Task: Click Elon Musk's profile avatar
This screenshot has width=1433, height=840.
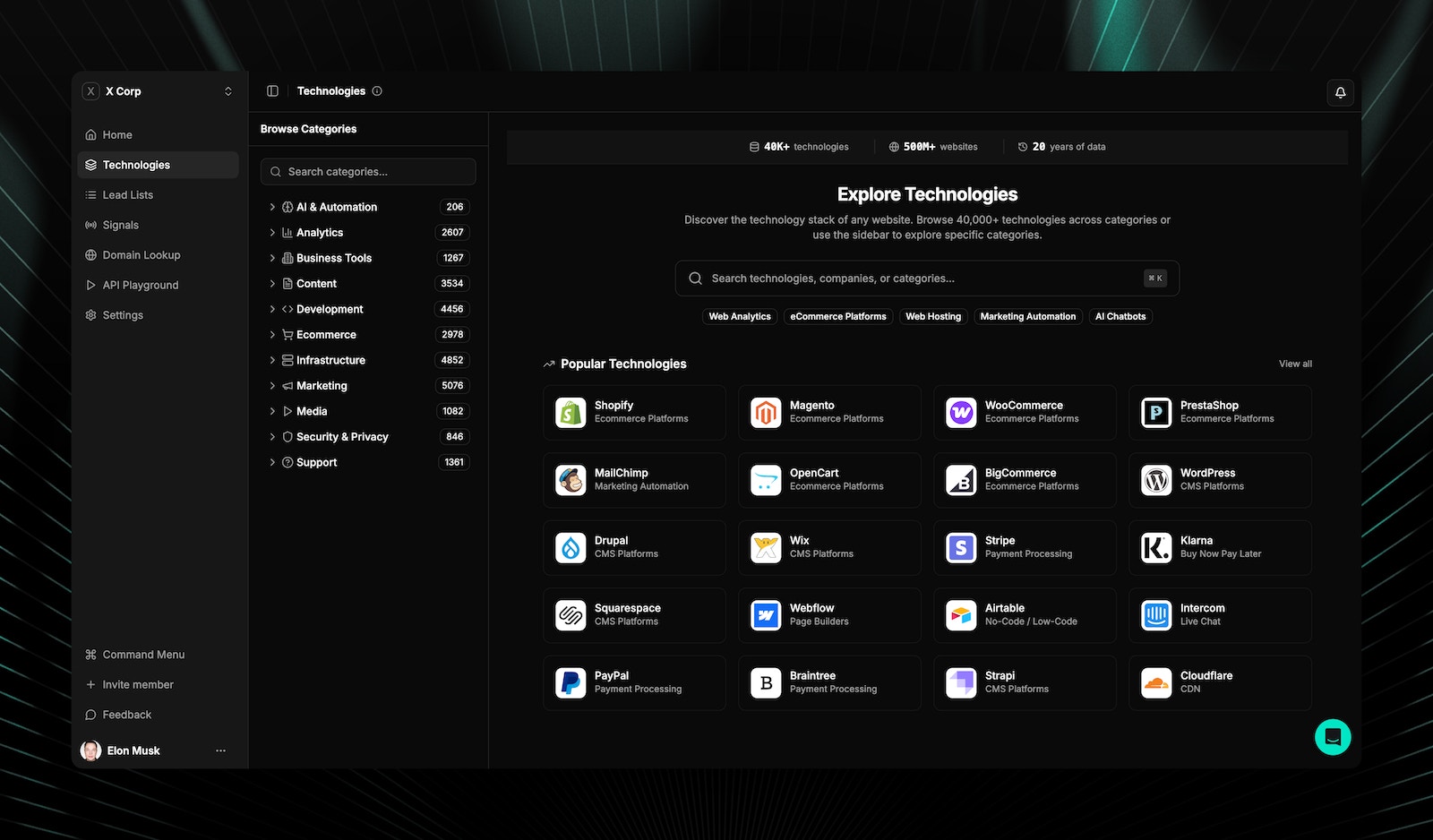Action: pyautogui.click(x=90, y=750)
